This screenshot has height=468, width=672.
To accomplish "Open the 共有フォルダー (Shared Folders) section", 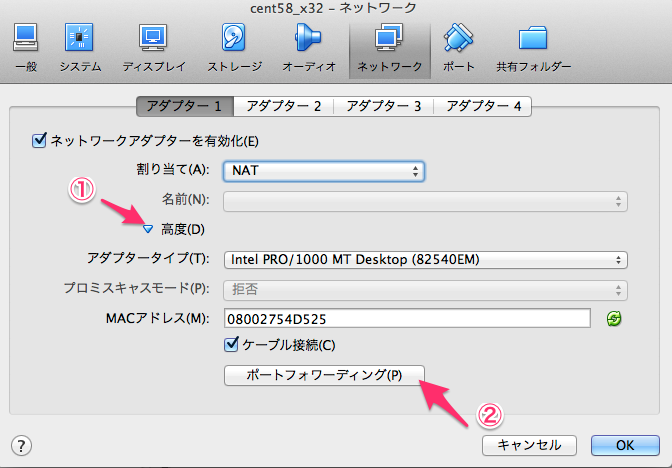I will [x=534, y=48].
